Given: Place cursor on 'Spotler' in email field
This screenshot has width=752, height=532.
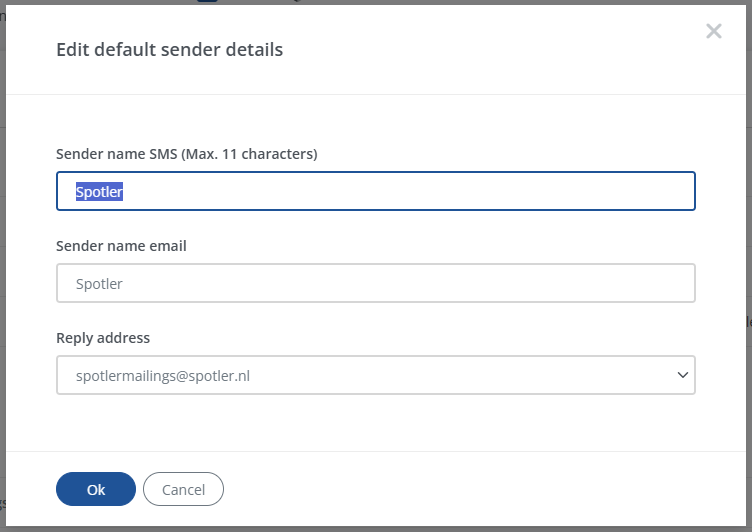Looking at the screenshot, I should pos(99,284).
